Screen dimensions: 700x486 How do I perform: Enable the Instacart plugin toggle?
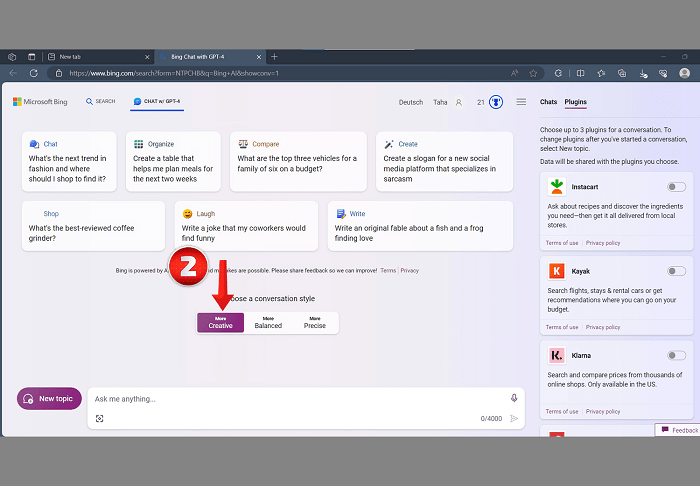click(676, 187)
